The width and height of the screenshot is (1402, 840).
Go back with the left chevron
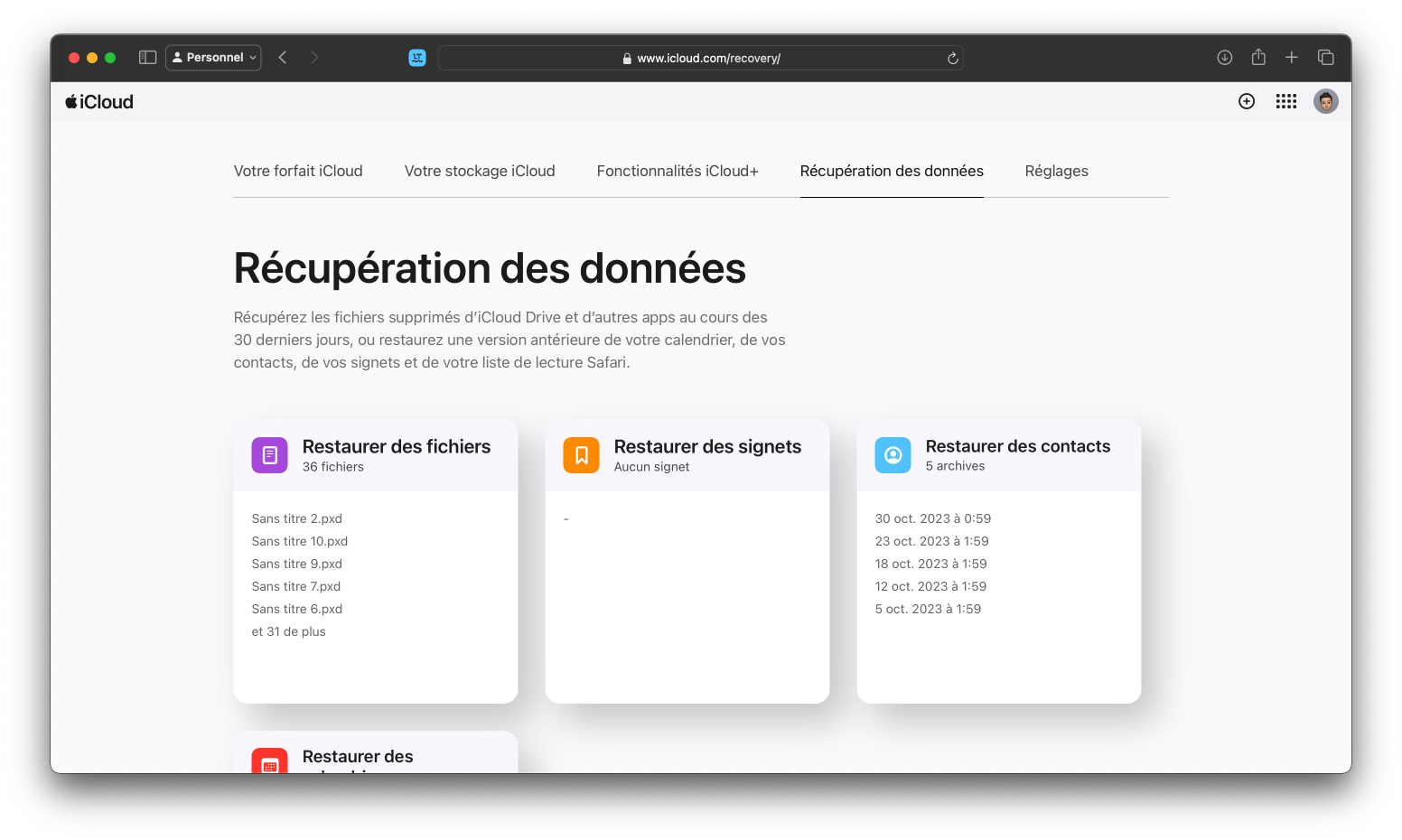pos(283,58)
